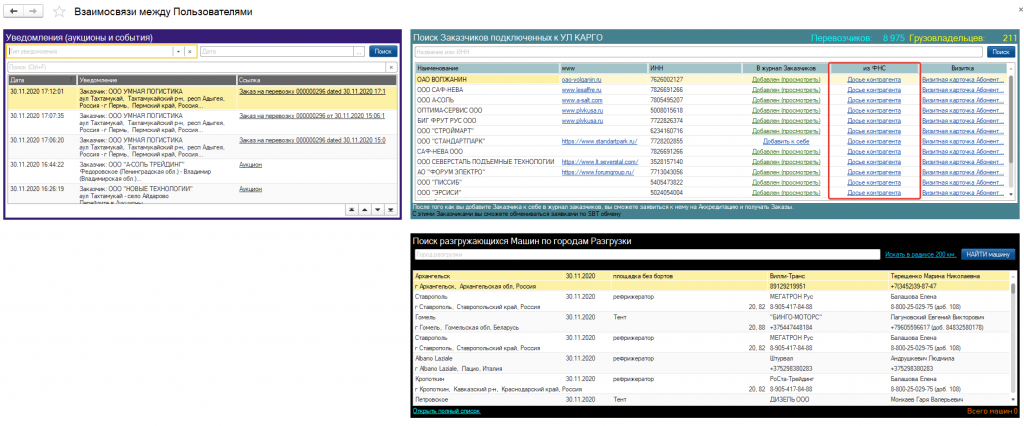Click vehicle list bottom scrollbar arrow
1024x426 pixels.
tap(1014, 400)
